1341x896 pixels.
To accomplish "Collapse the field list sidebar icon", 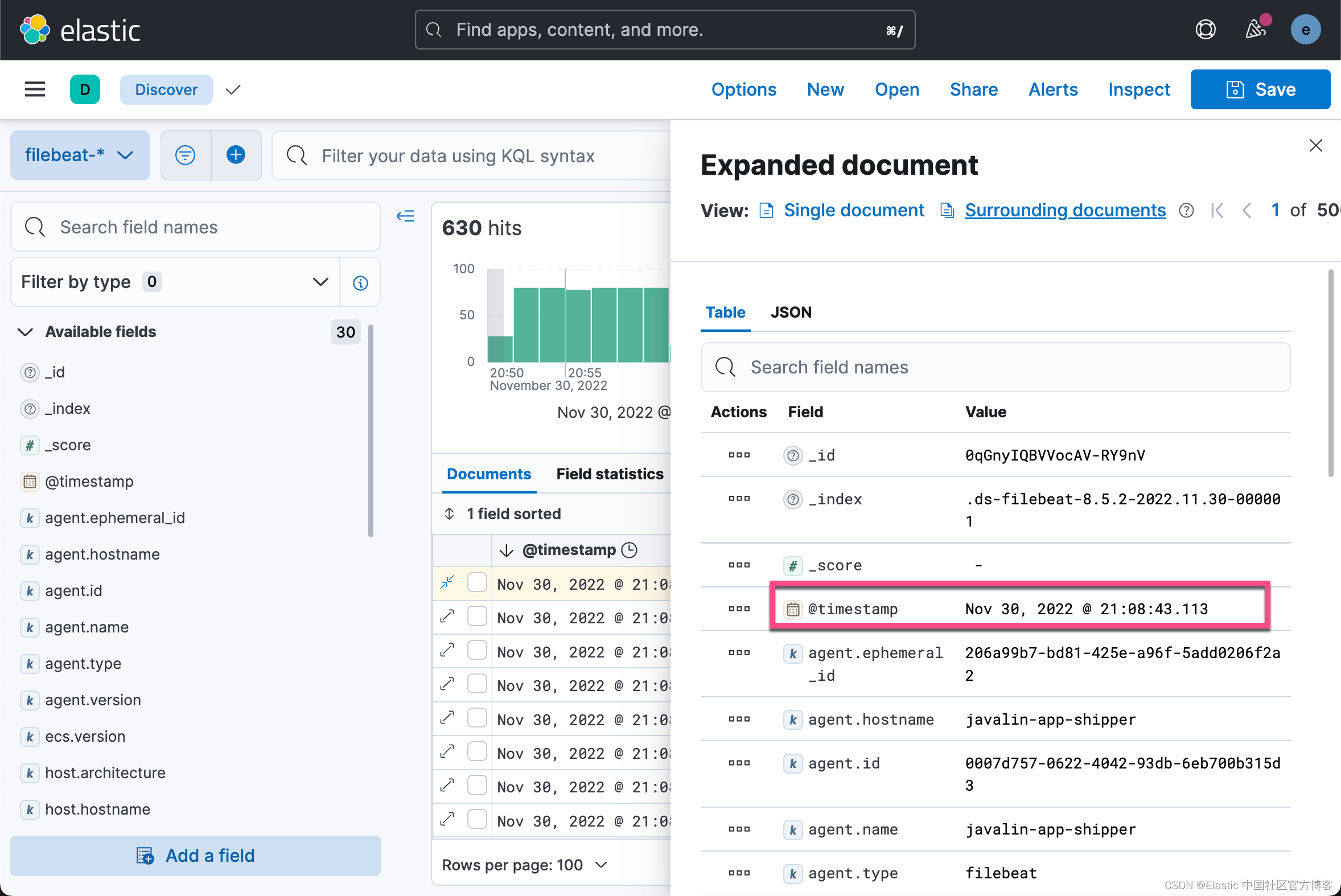I will (x=406, y=216).
